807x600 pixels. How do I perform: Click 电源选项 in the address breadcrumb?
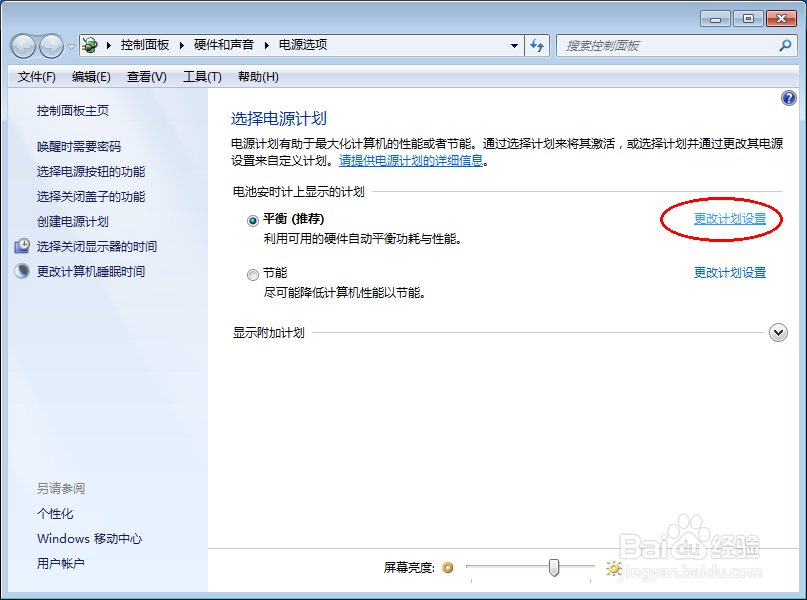click(x=303, y=45)
